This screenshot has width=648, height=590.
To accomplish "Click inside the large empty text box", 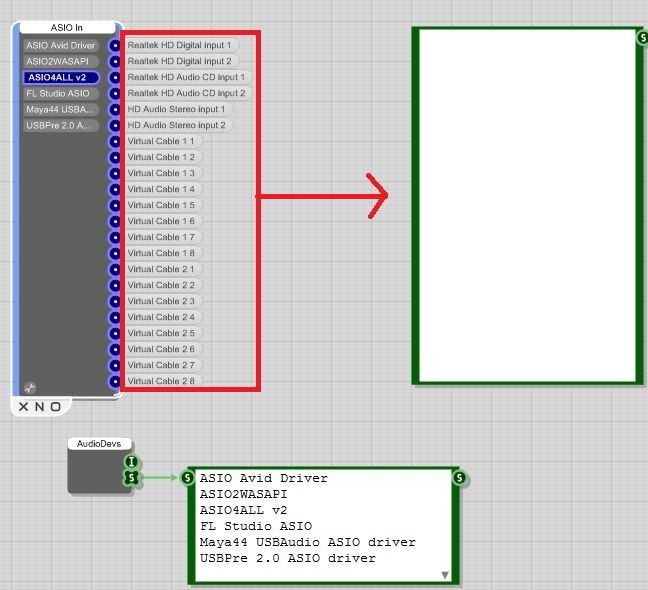I will click(526, 205).
